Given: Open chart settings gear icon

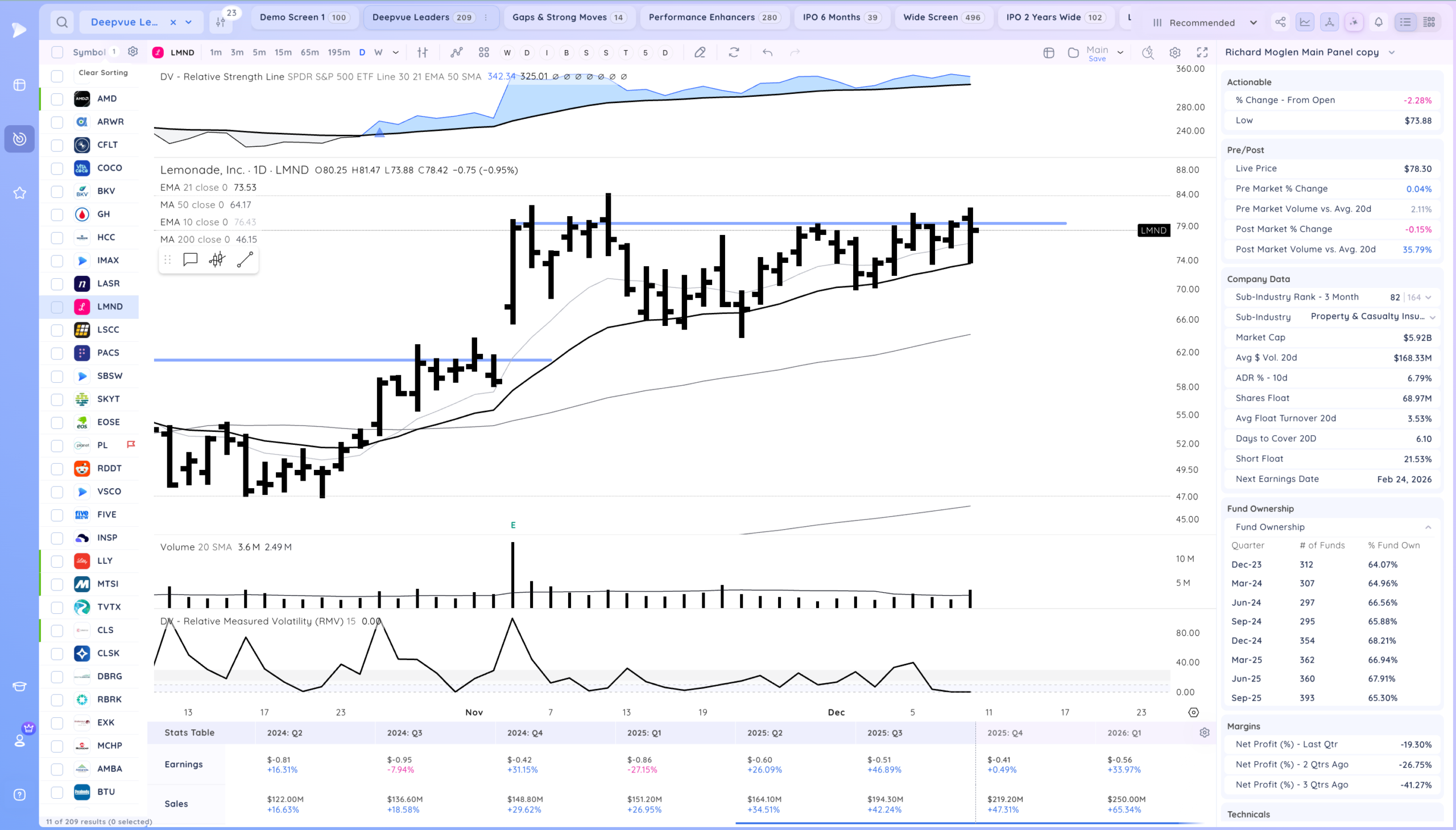Looking at the screenshot, I should (x=1174, y=52).
